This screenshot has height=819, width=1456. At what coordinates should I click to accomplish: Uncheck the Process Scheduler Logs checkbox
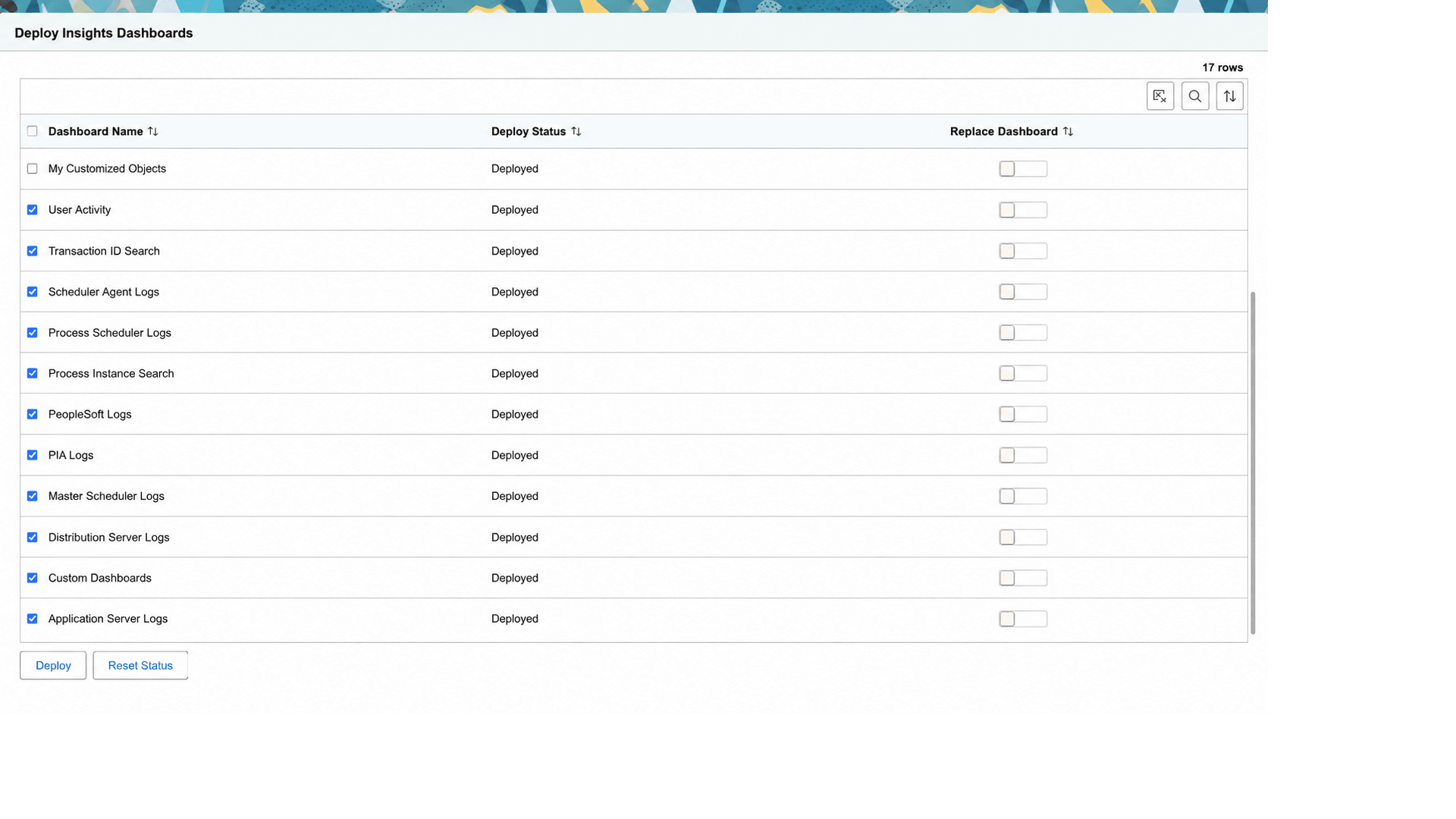tap(32, 332)
